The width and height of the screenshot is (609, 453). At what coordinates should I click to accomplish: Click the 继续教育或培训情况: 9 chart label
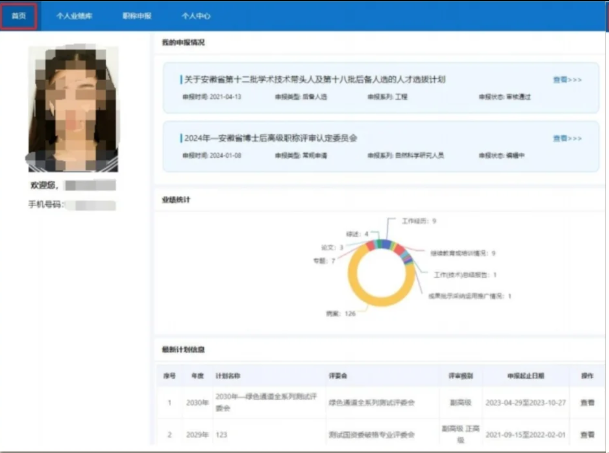click(x=463, y=253)
